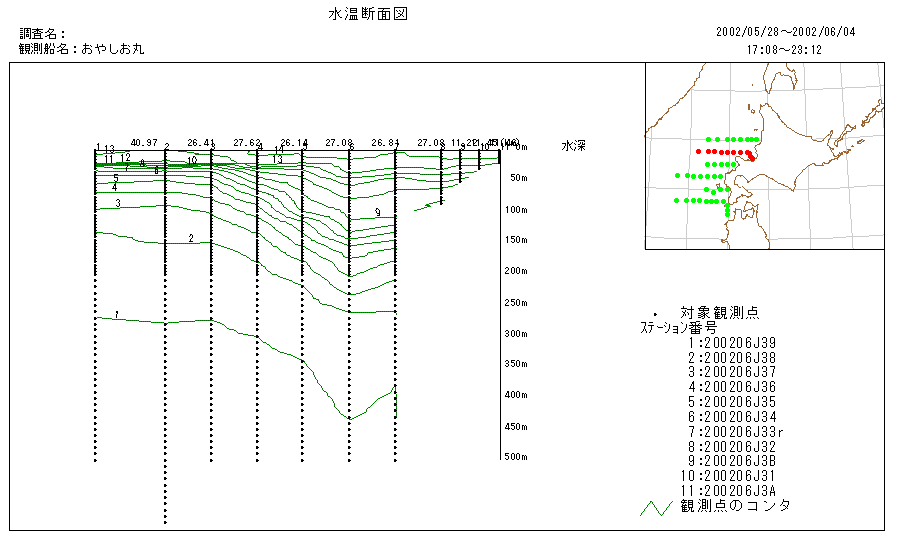Click the green zigzag contour legend icon
904x552 pixels.
[655, 507]
